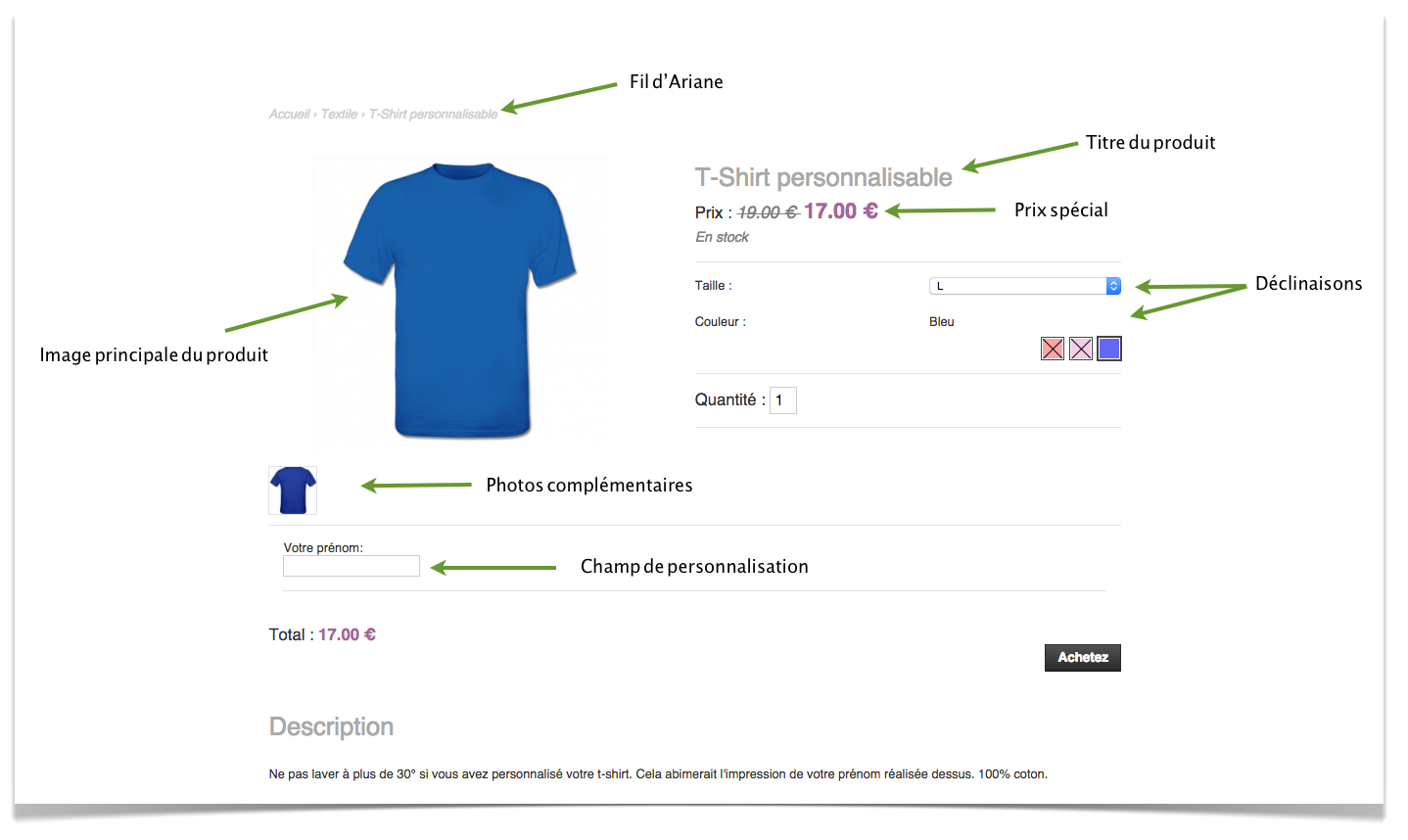Click the Accueil breadcrumb link

point(290,115)
